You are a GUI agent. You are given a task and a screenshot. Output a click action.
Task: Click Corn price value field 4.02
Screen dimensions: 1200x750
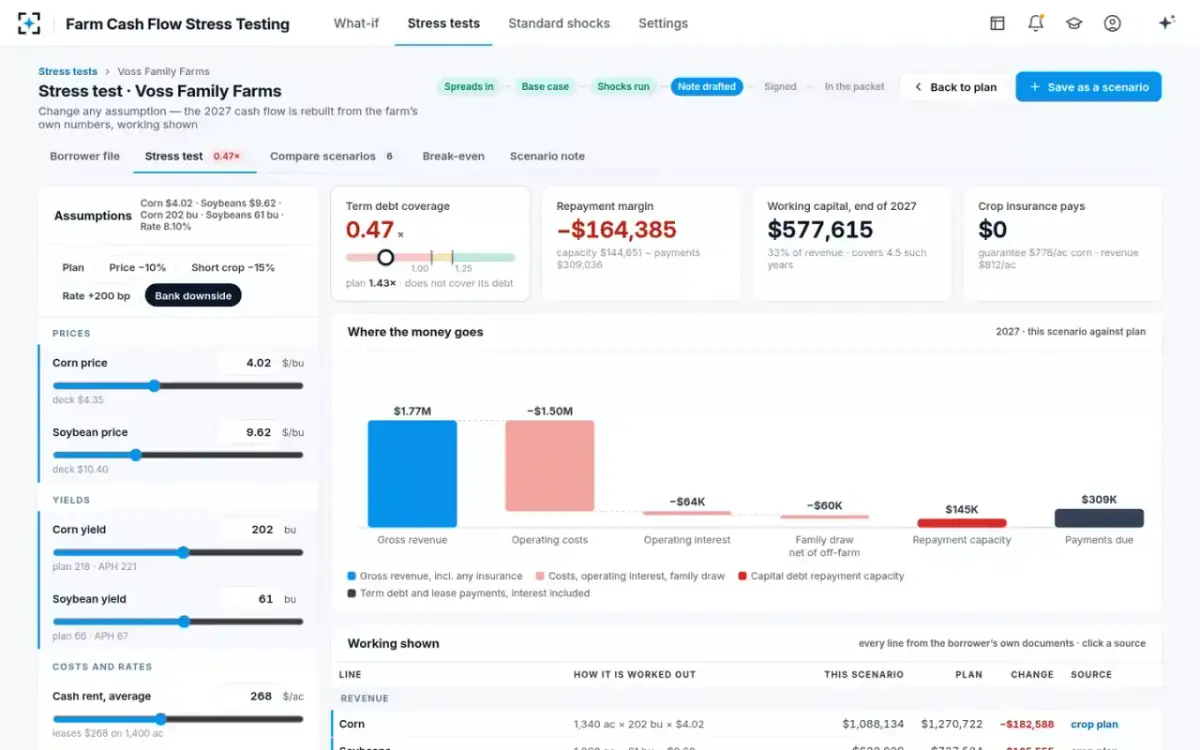[248, 363]
